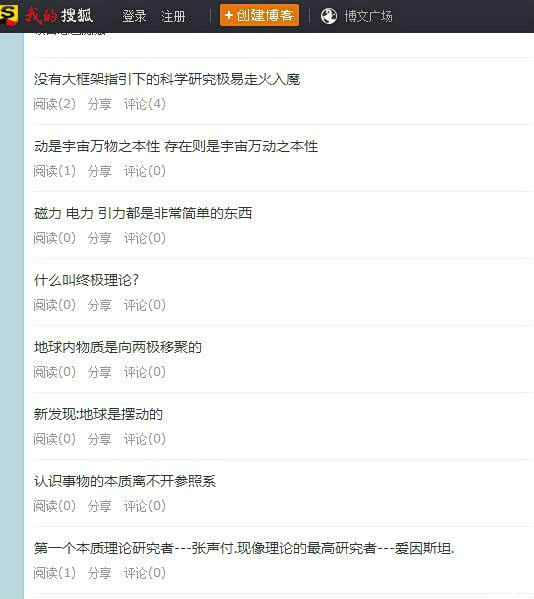Open post 没有大框架指引下的科学研究极易走火入魔
This screenshot has width=534, height=599.
[x=167, y=79]
